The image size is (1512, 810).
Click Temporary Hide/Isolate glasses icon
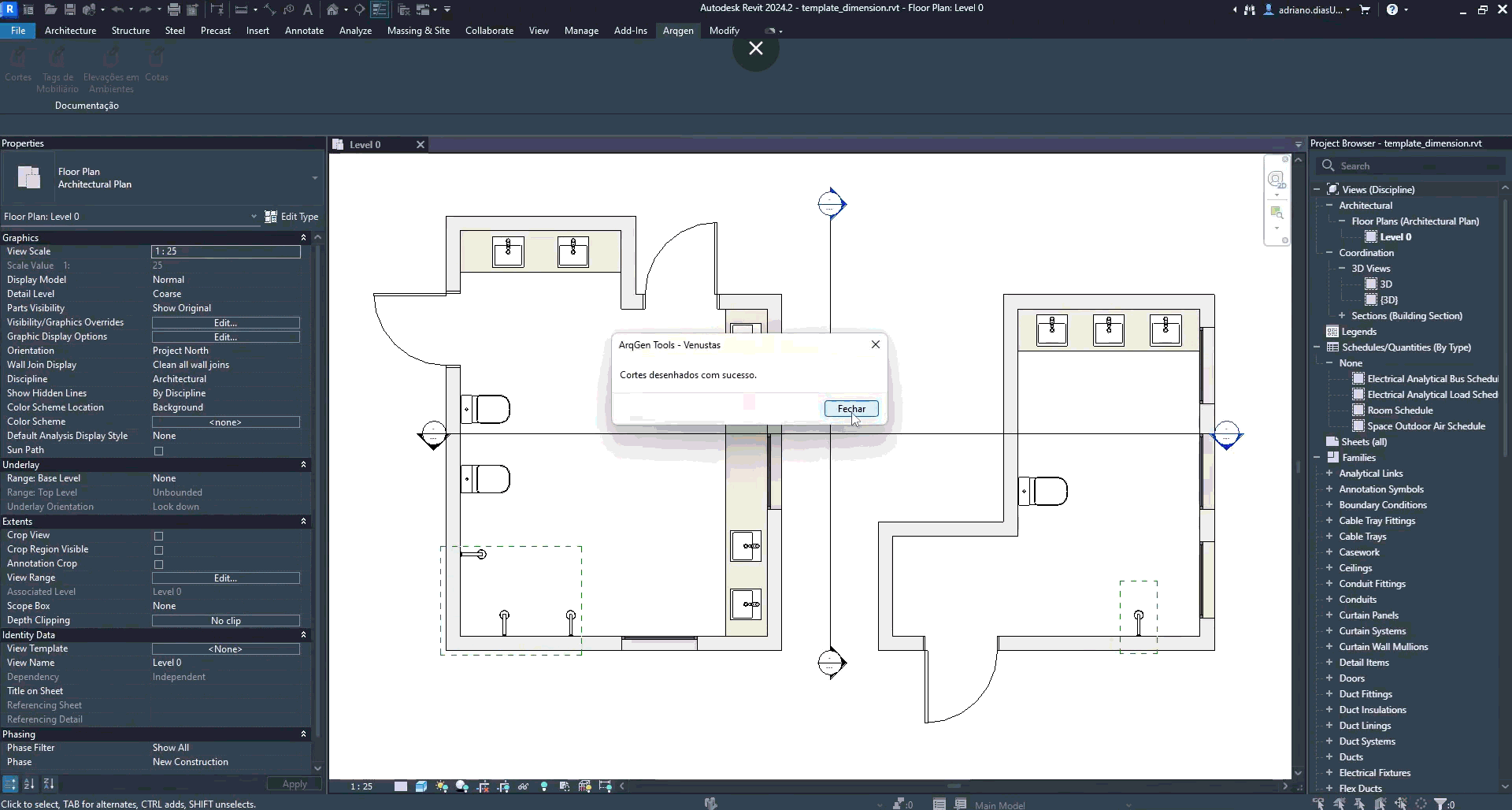click(523, 786)
